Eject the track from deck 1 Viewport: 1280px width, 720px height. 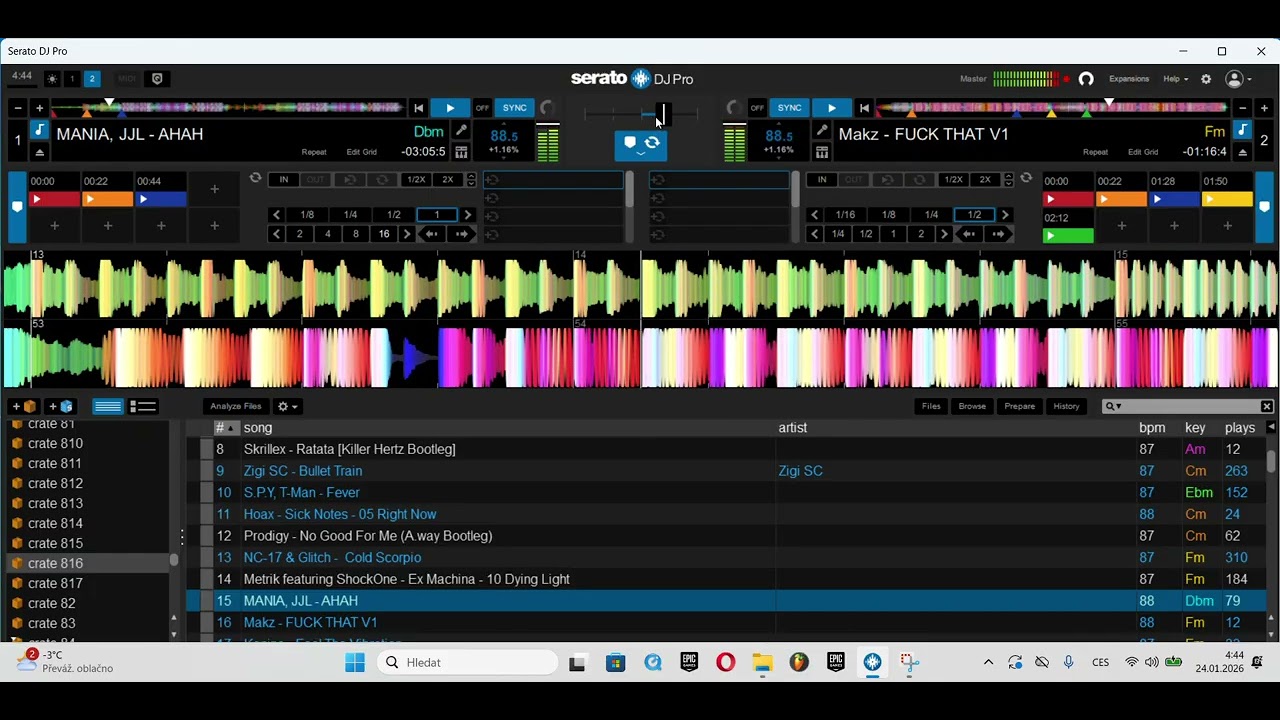(39, 152)
